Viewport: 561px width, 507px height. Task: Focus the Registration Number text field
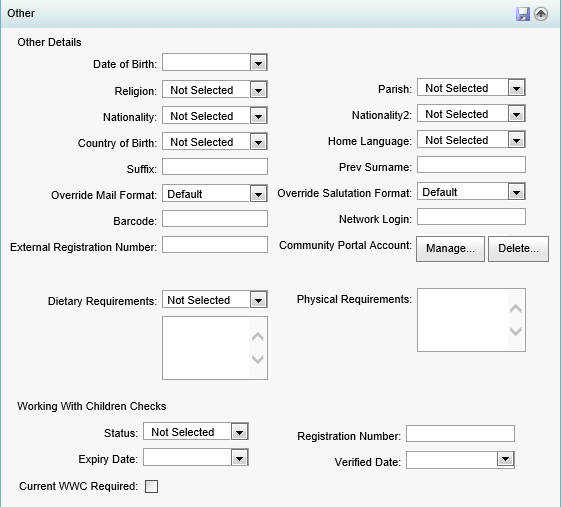(x=460, y=434)
